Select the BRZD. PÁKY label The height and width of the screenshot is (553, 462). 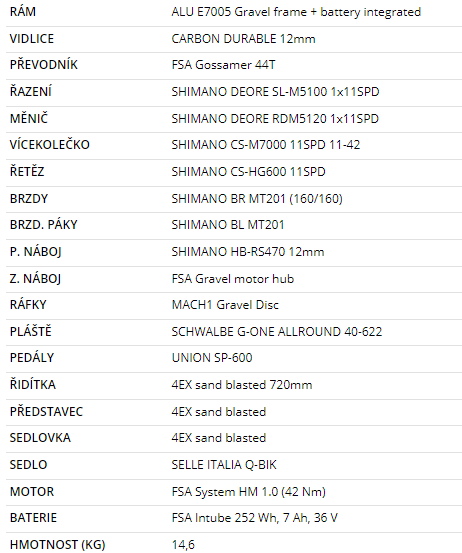click(x=43, y=225)
